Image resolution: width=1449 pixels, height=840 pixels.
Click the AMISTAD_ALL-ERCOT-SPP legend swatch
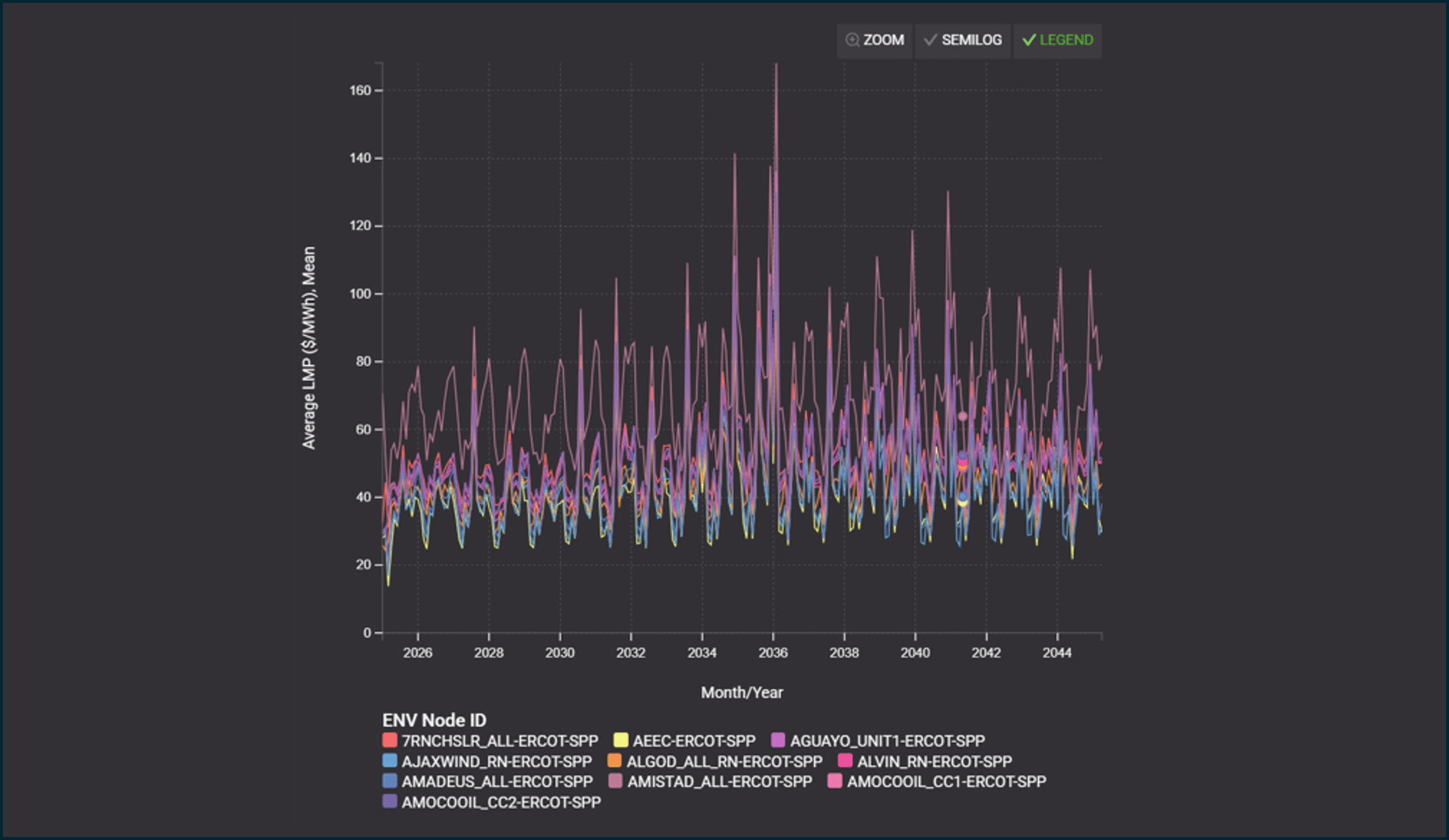pos(615,781)
